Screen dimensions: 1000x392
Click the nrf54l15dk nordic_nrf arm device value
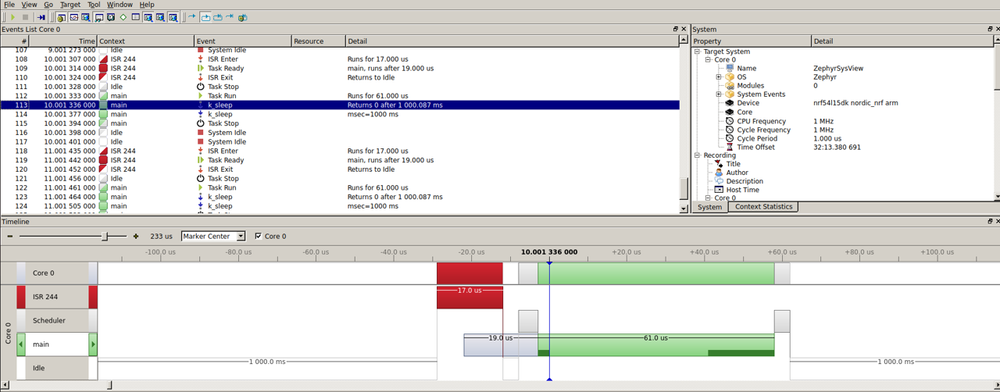pyautogui.click(x=856, y=103)
